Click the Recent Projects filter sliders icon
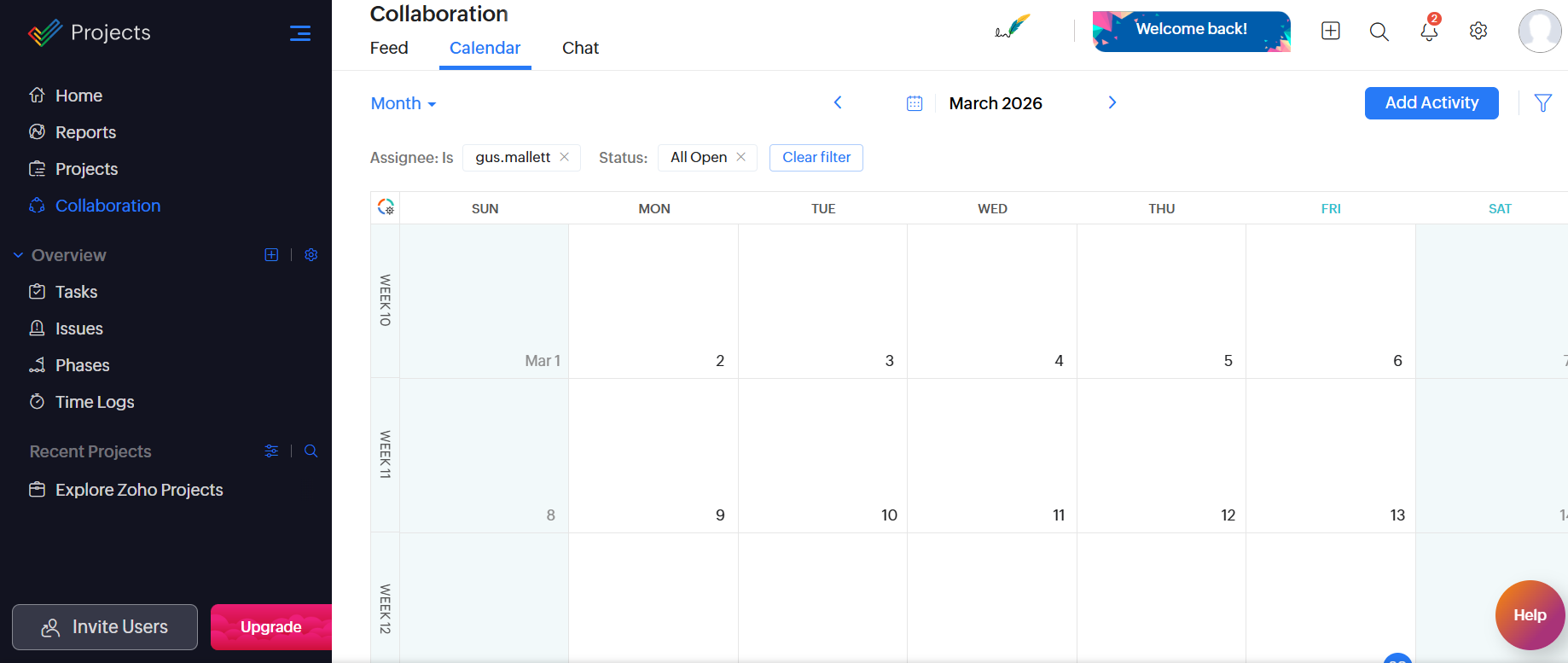 (x=271, y=451)
